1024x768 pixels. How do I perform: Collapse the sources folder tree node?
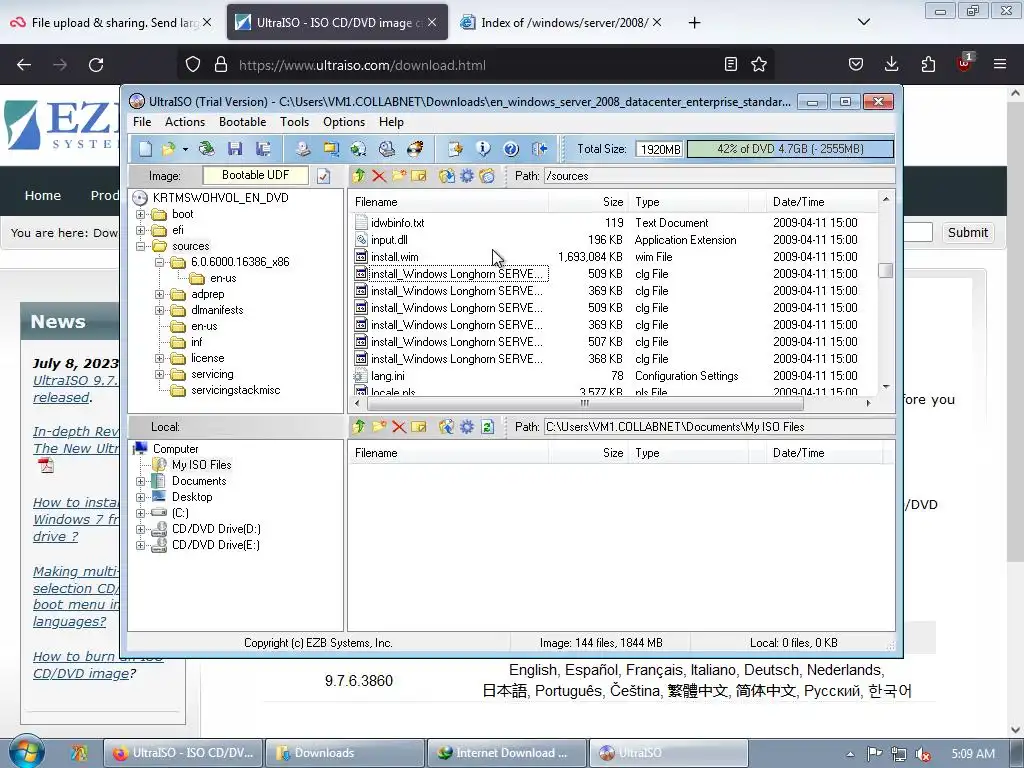point(140,246)
